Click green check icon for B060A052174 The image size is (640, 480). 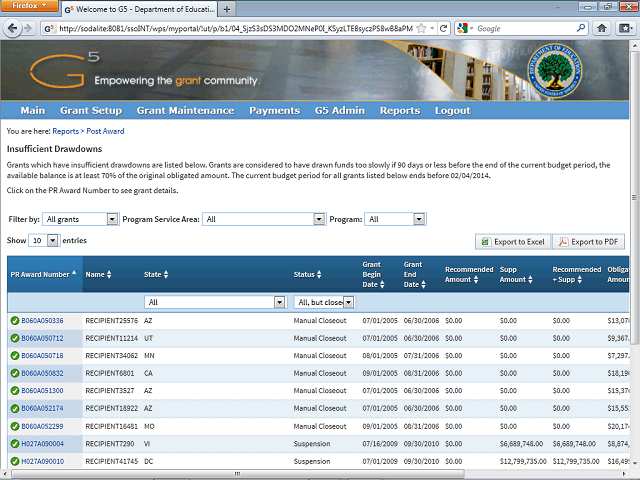[15, 409]
